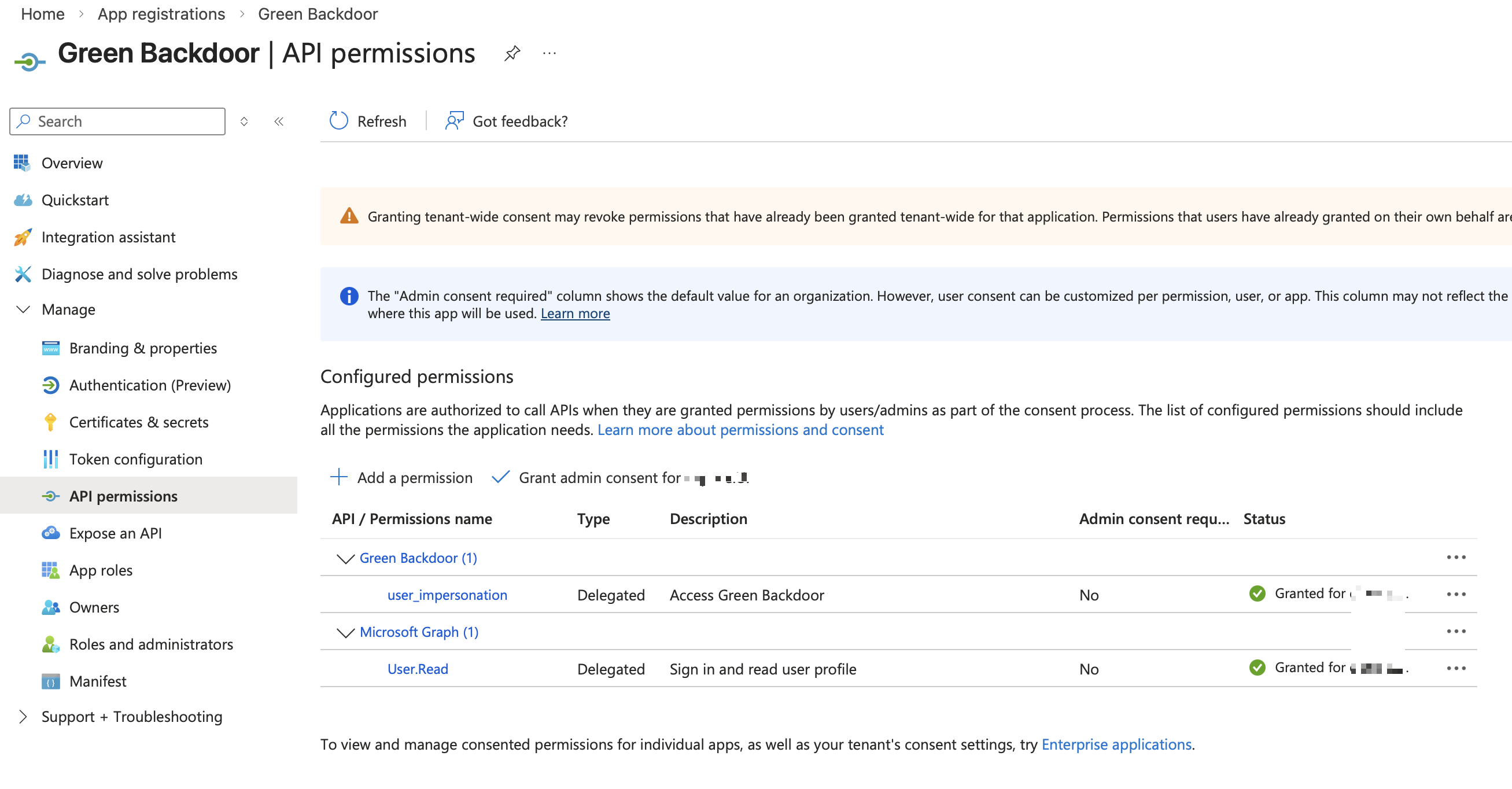Screen dimensions: 1512x789
Task: Open Token configuration page
Action: coord(135,459)
